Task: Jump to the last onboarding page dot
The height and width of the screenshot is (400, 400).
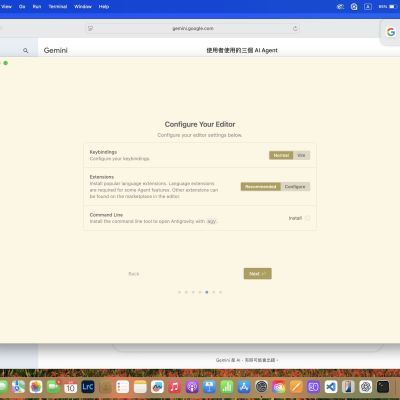Action: [x=220, y=292]
